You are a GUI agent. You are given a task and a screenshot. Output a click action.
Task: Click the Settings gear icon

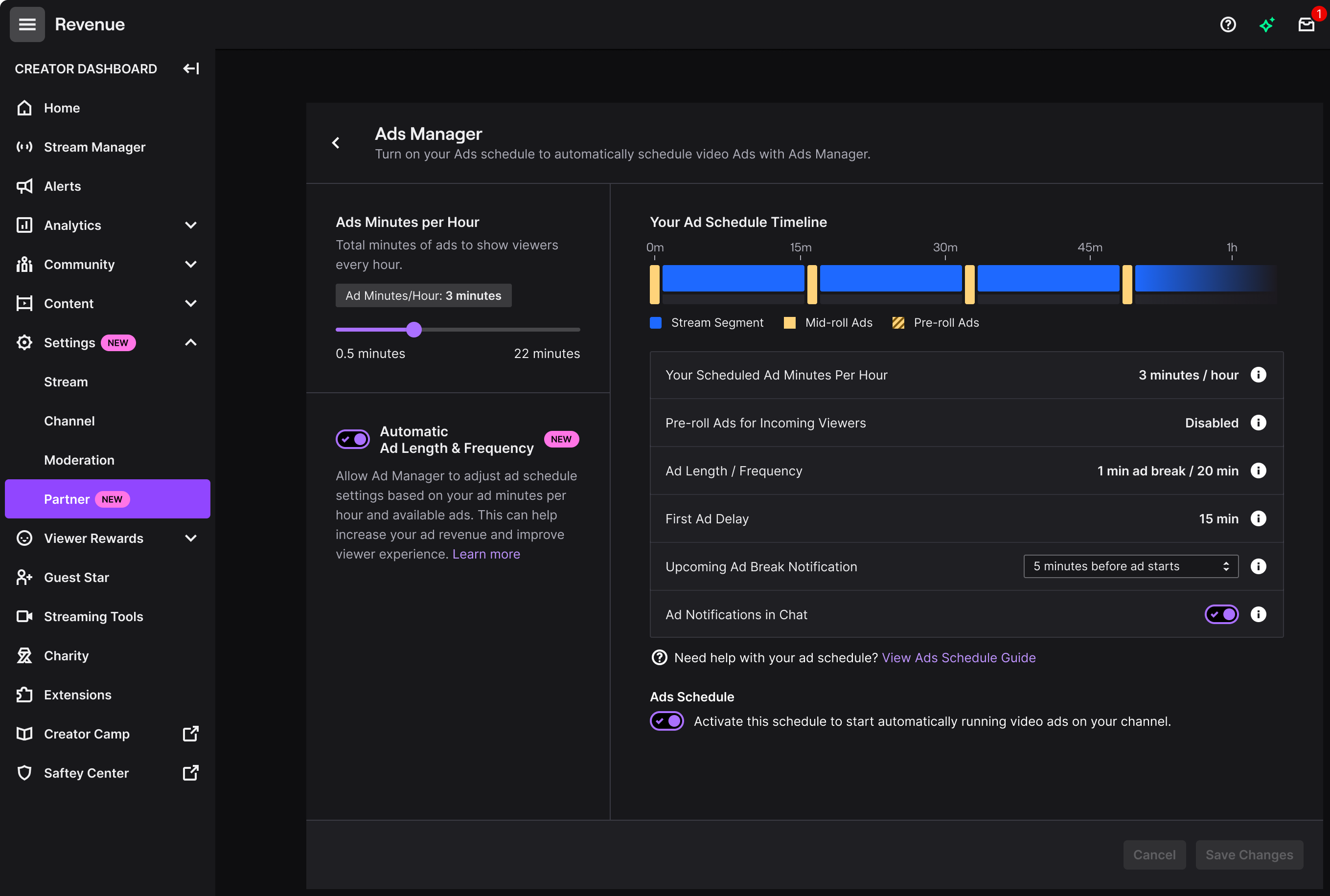click(x=24, y=343)
